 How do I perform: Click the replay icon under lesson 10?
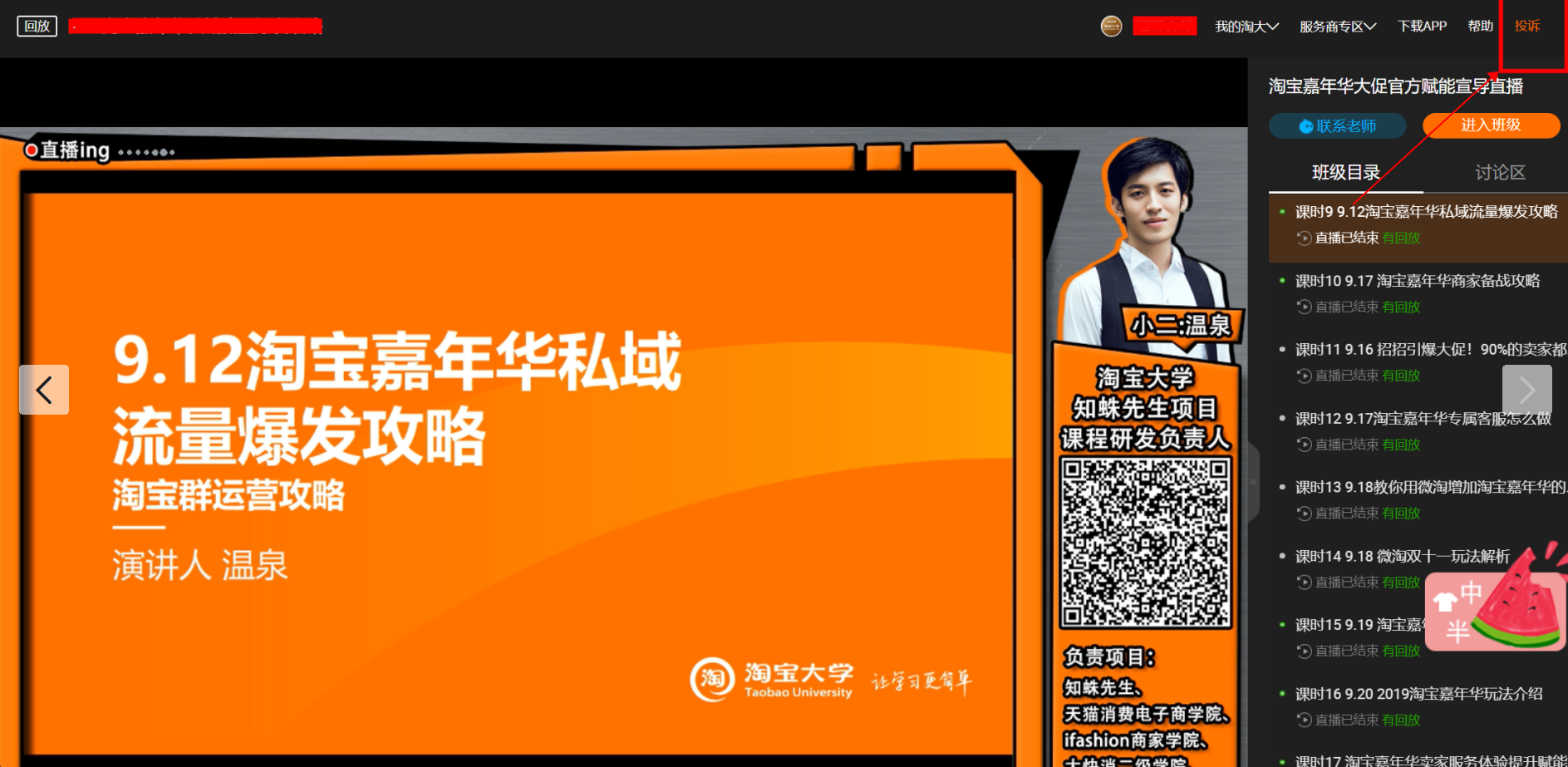tap(1304, 307)
